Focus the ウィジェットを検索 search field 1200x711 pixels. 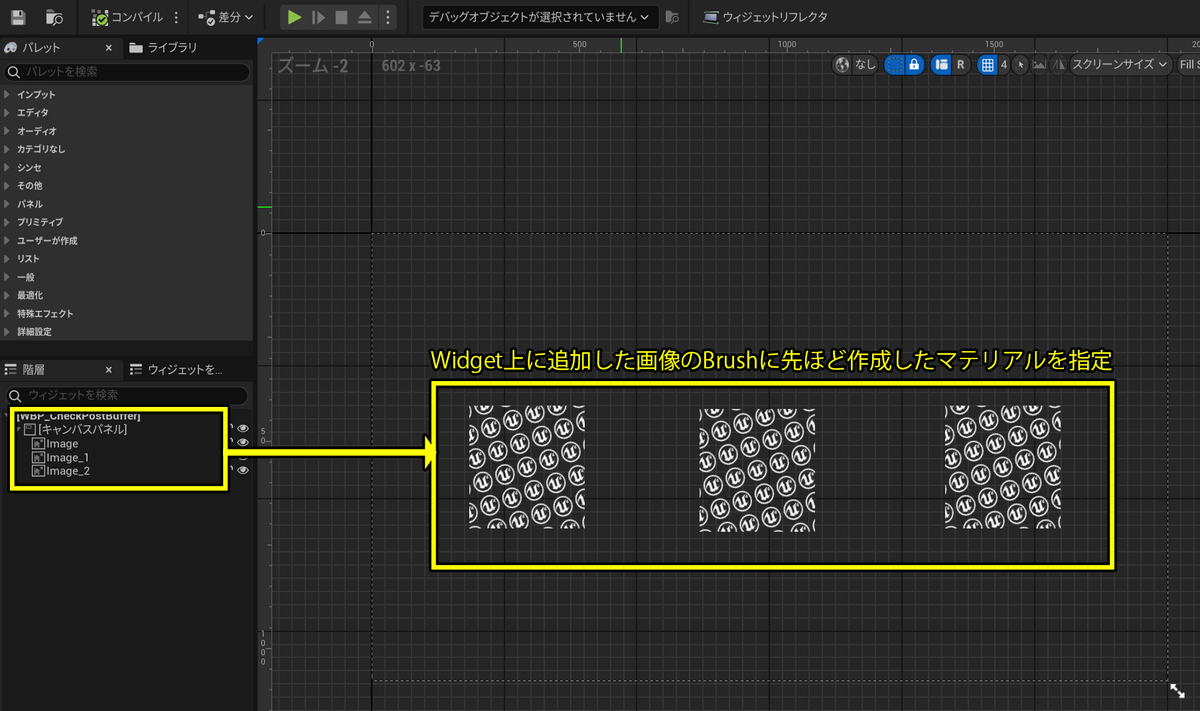(x=126, y=395)
